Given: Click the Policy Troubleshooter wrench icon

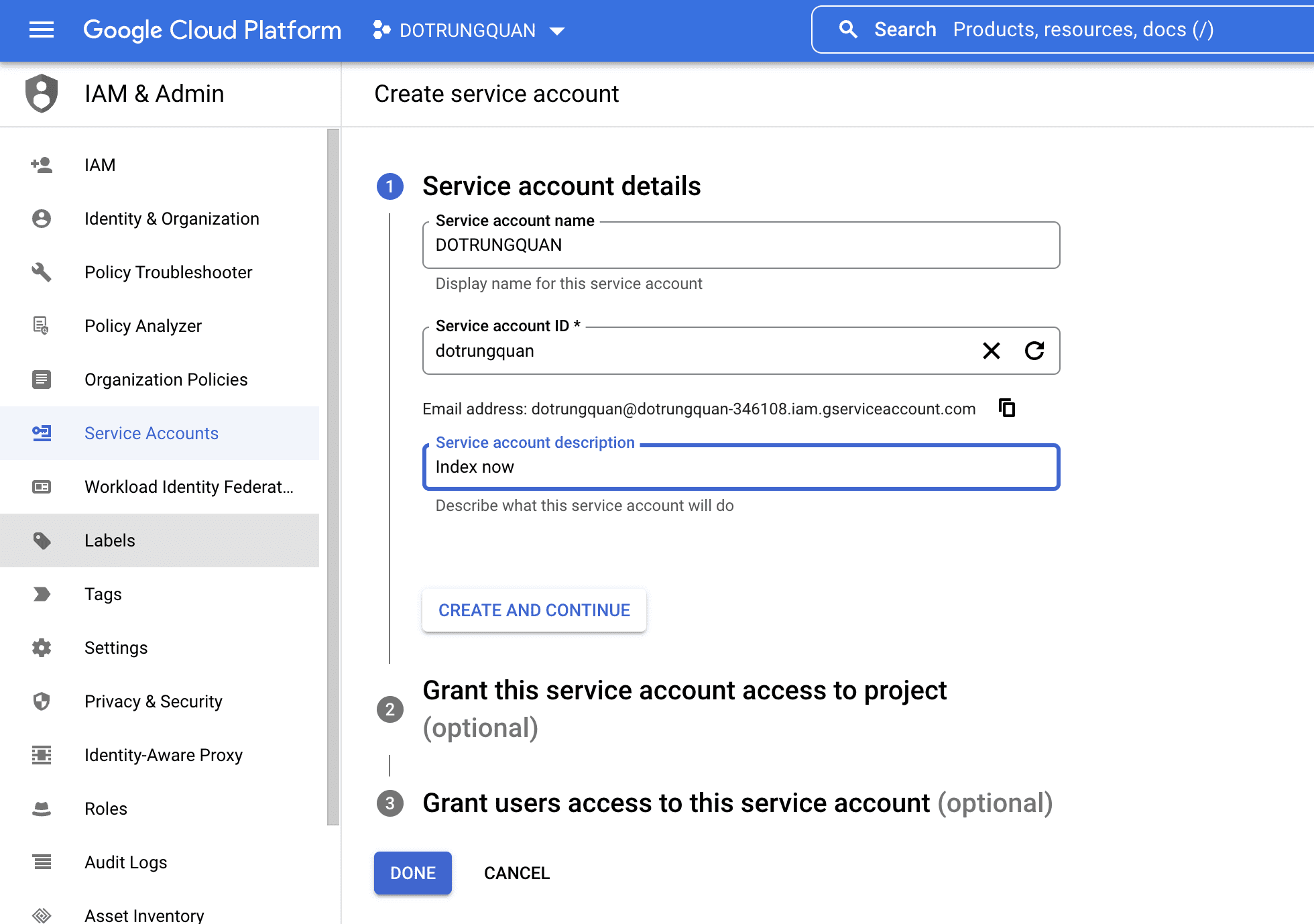Looking at the screenshot, I should coord(42,272).
